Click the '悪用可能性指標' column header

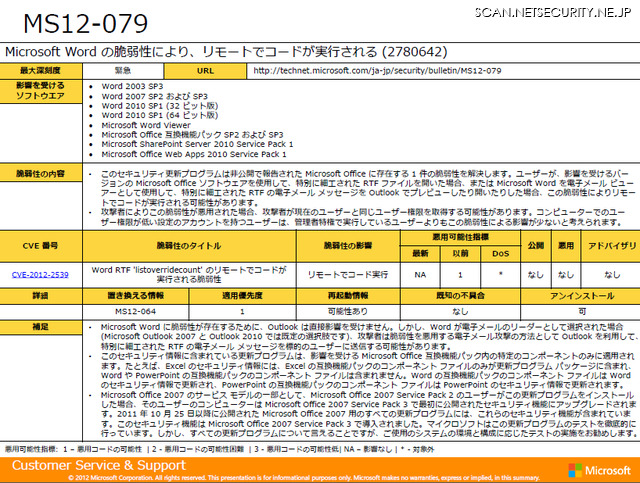(460, 237)
